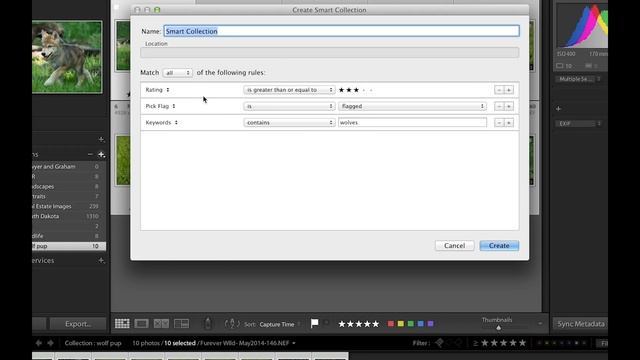Remove the Pick Flag rule with minus
Viewport: 640px width, 360px height.
tap(499, 106)
